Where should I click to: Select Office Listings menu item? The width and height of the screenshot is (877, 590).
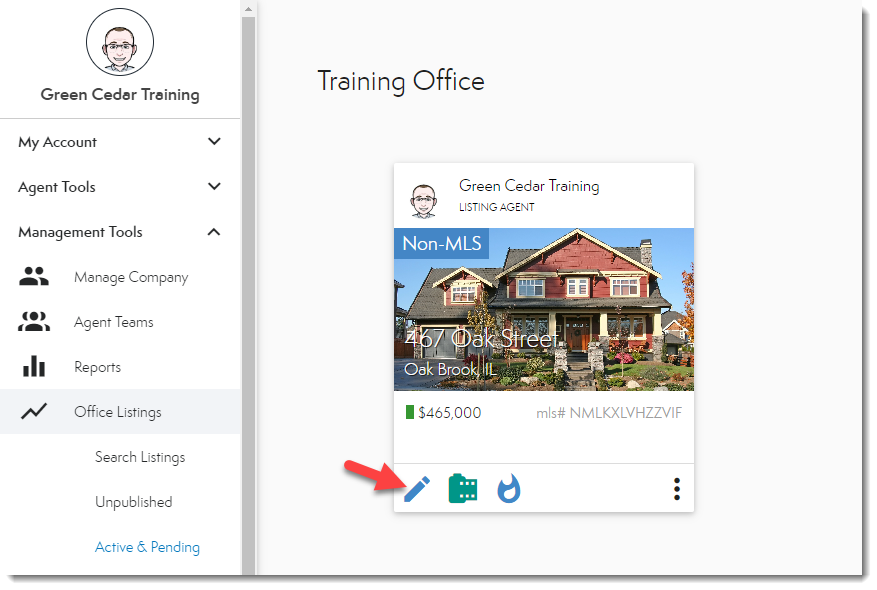pyautogui.click(x=120, y=412)
